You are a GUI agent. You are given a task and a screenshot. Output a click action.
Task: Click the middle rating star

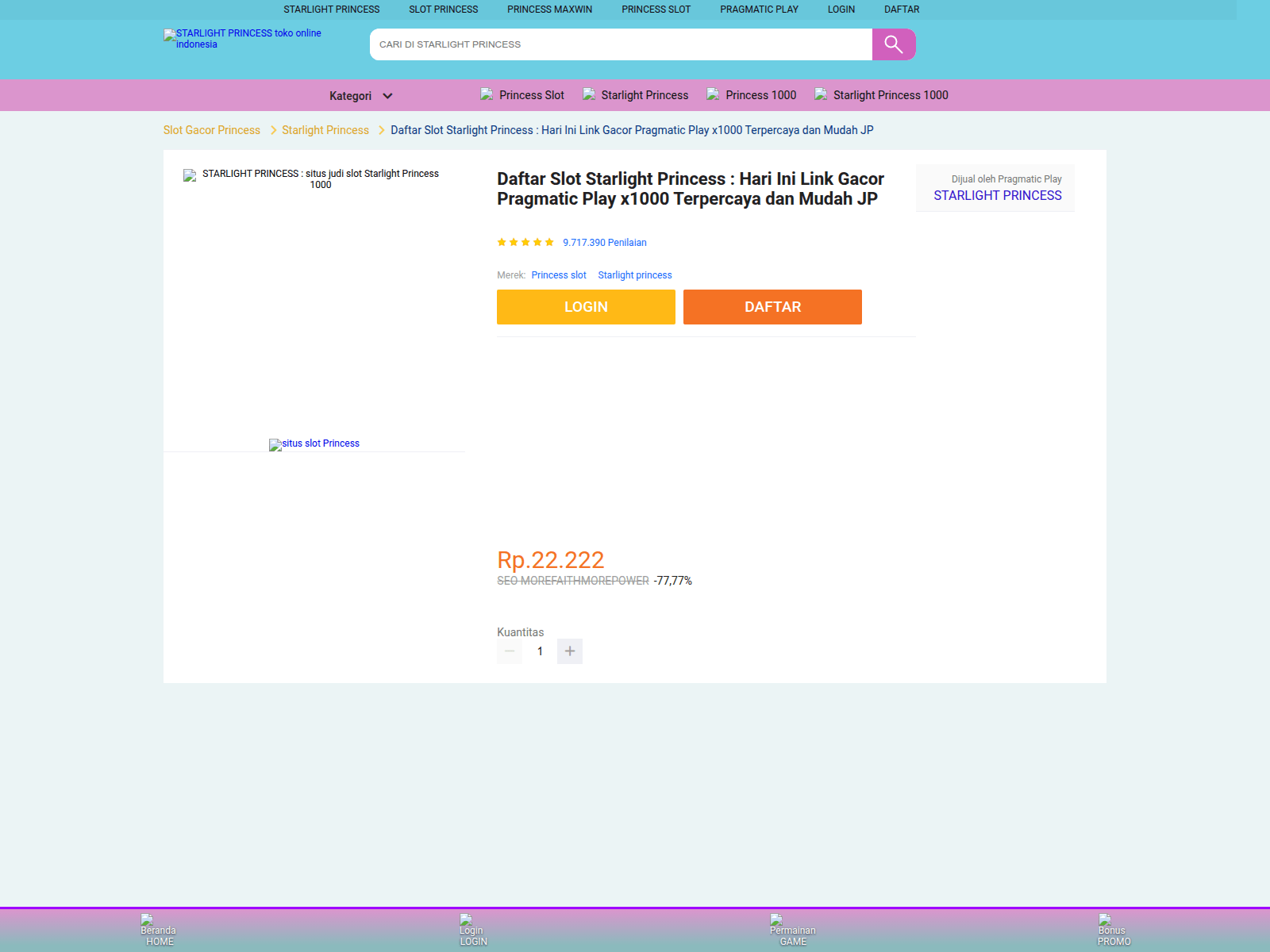(x=525, y=242)
